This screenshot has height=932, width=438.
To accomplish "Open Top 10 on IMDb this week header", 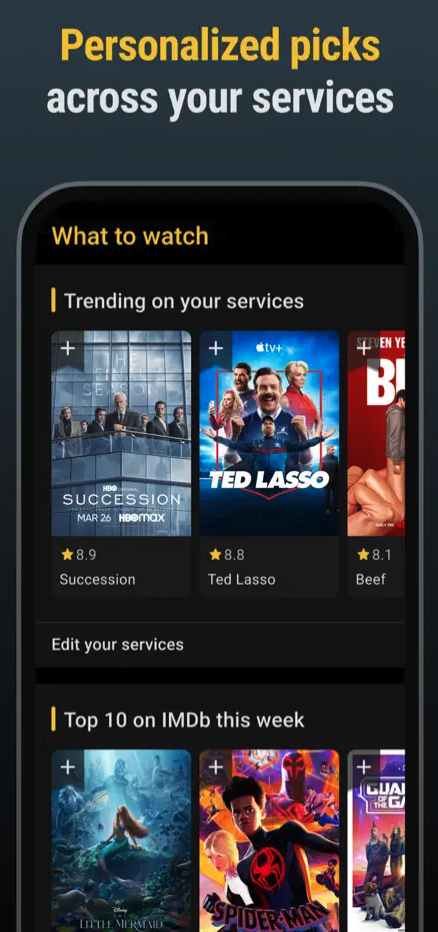I will tap(184, 720).
